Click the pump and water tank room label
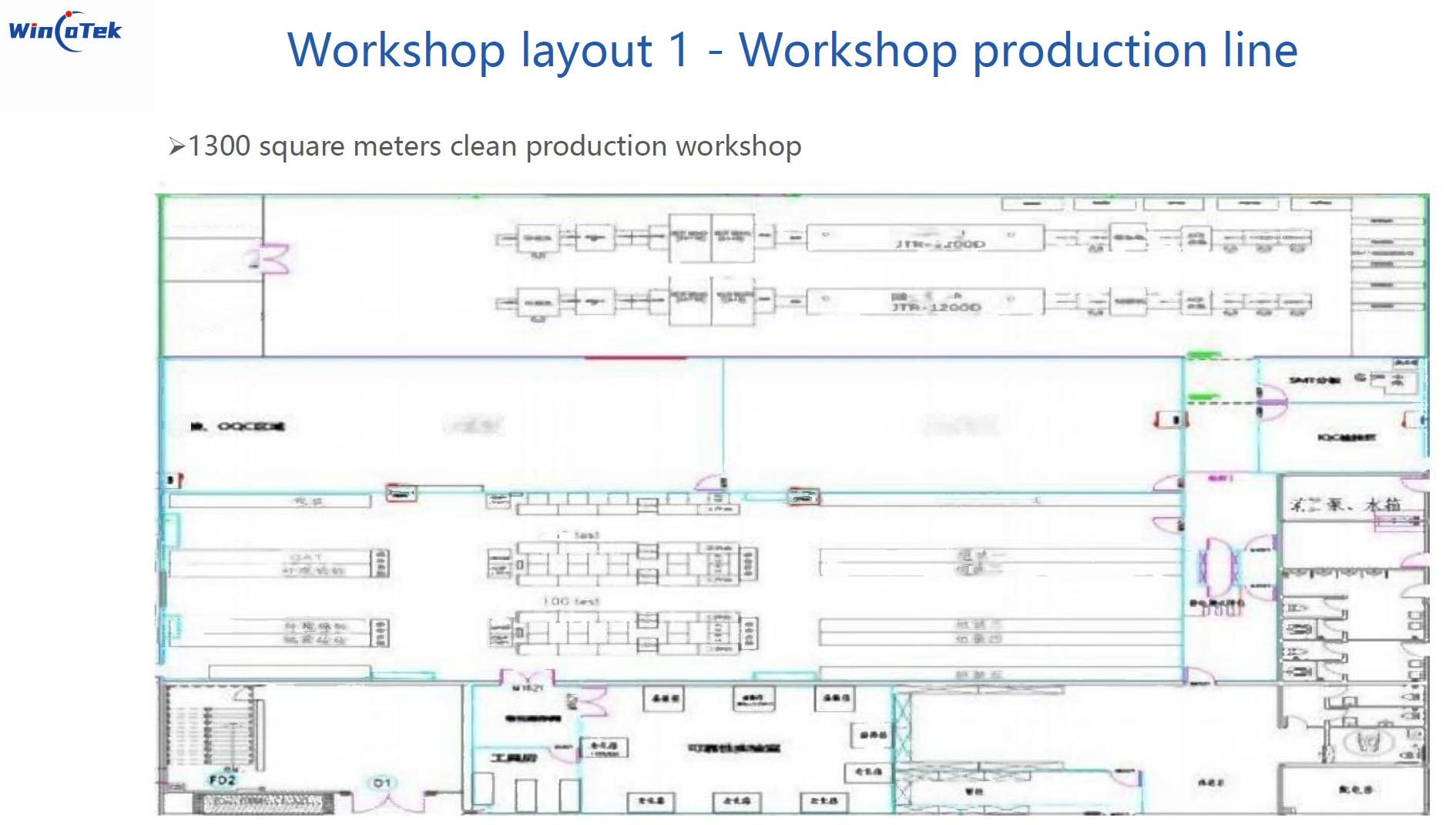 (1345, 505)
